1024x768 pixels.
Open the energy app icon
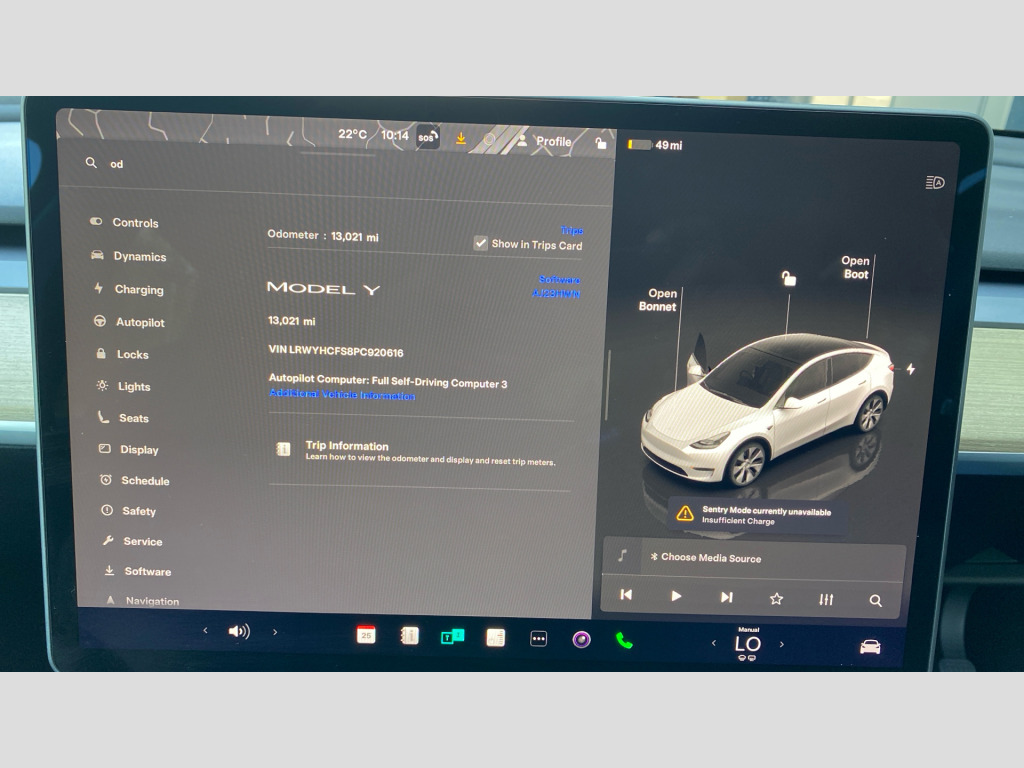pyautogui.click(x=496, y=637)
